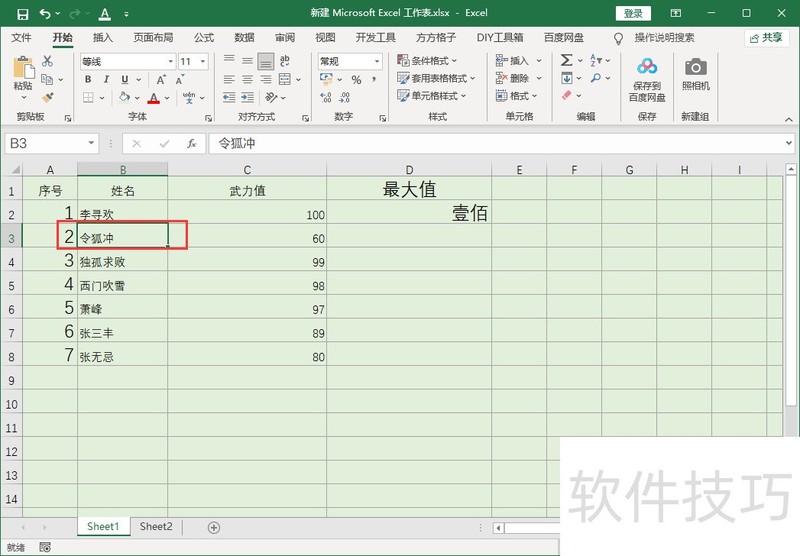Collapse the ribbon with the up chevron
This screenshot has width=800, height=556.
click(789, 119)
